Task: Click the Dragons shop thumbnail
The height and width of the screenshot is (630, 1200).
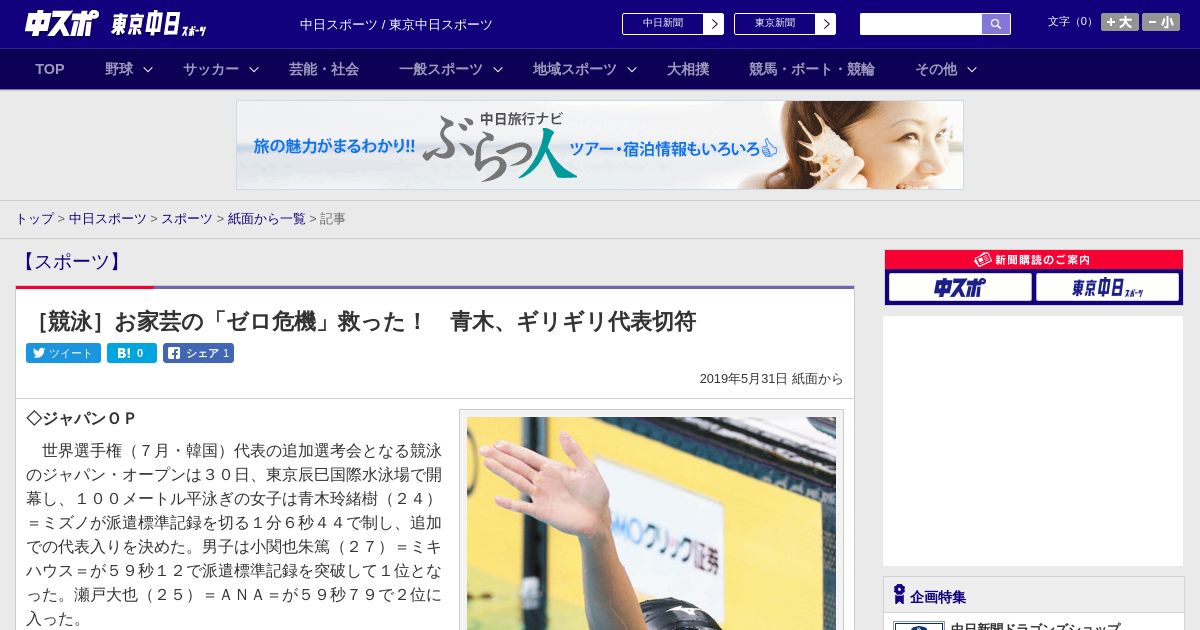Action: coord(919,626)
